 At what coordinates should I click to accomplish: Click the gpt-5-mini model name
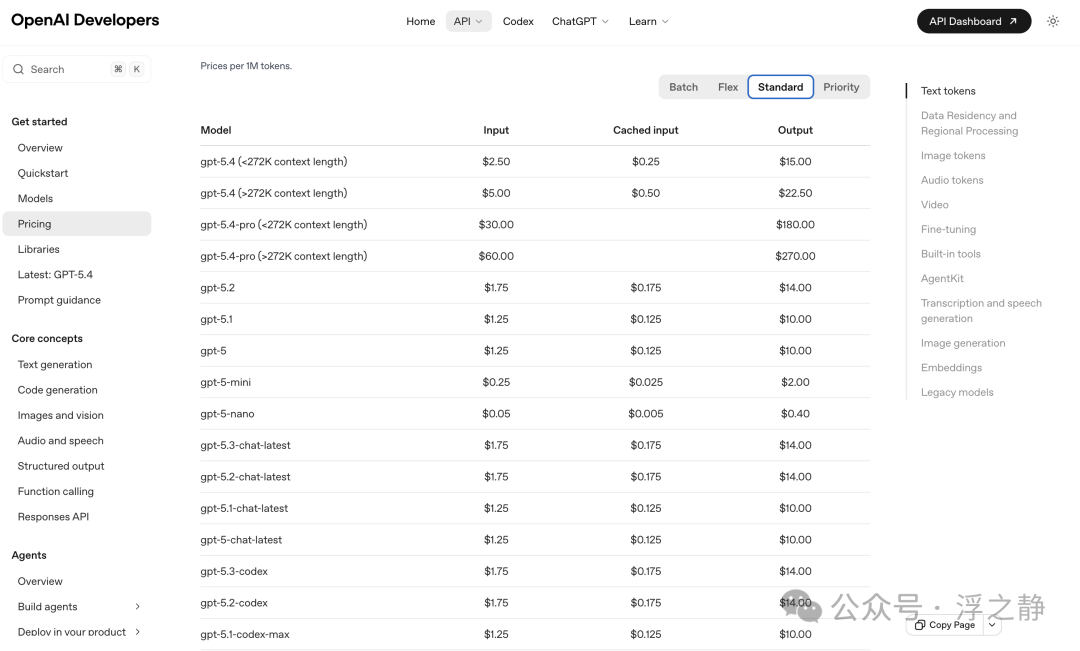225,382
